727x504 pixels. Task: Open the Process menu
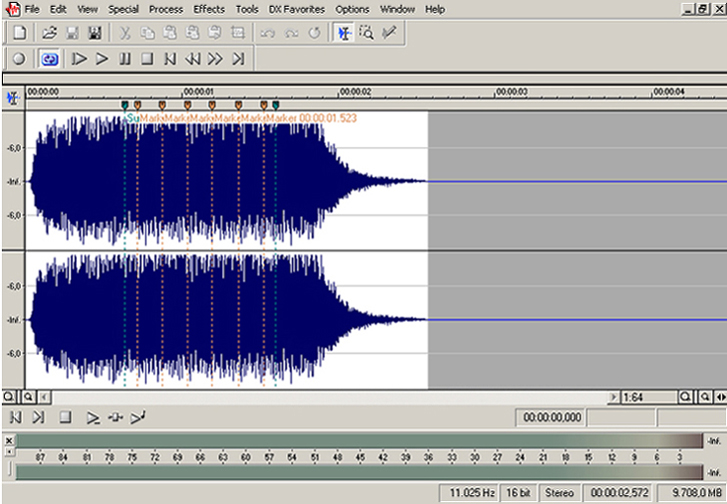point(165,9)
